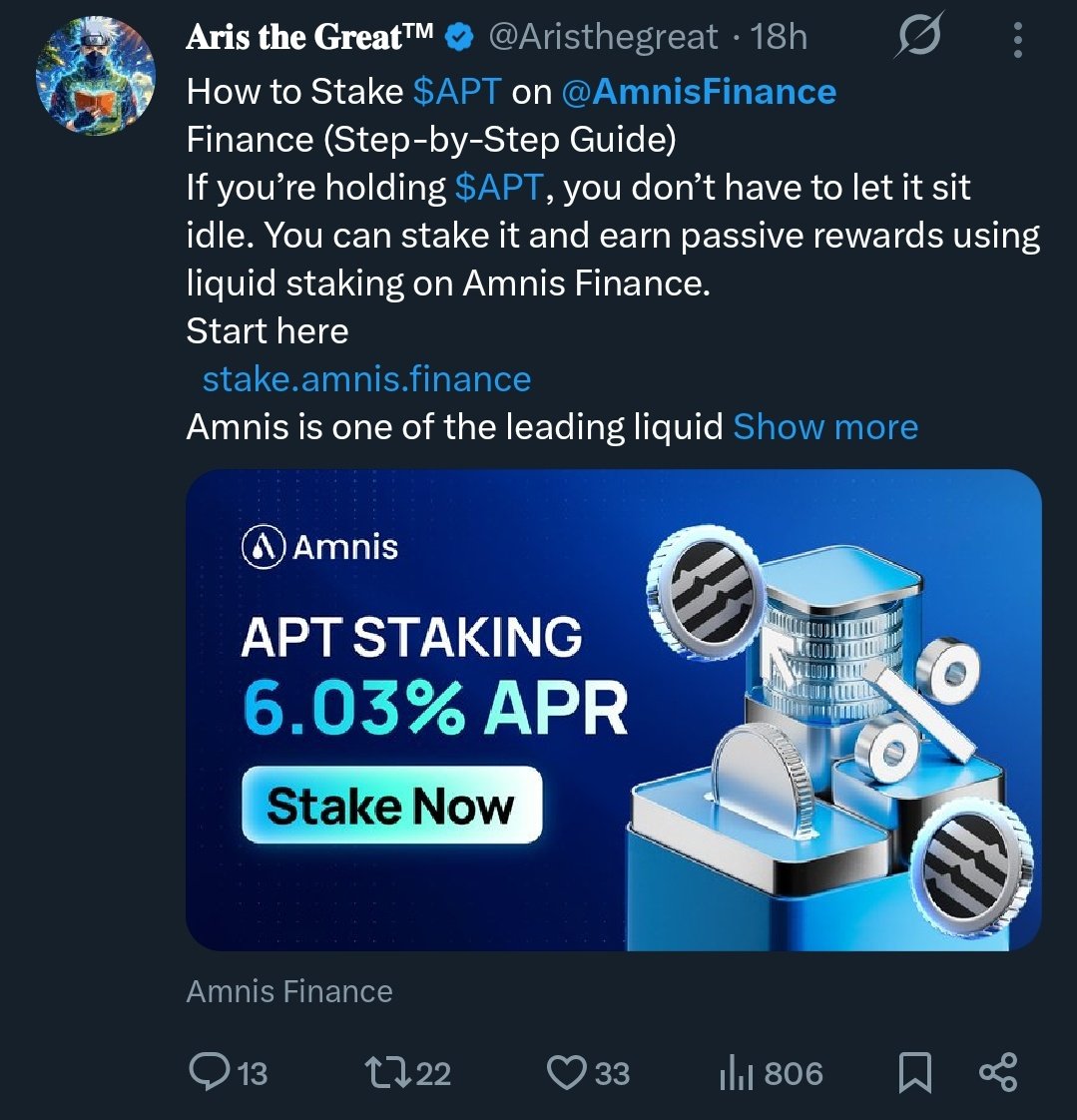Expand tweet text with Show more
The width and height of the screenshot is (1077, 1120).
click(825, 427)
